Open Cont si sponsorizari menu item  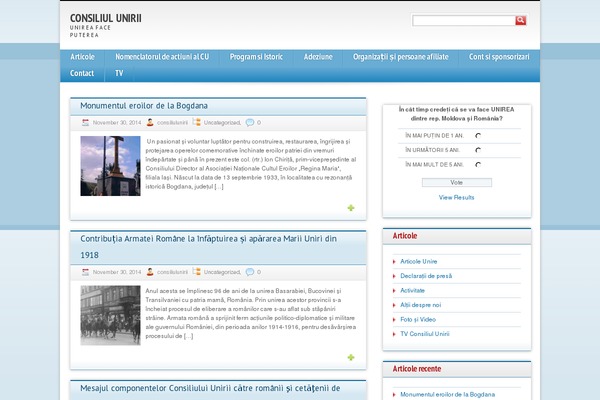coord(499,57)
